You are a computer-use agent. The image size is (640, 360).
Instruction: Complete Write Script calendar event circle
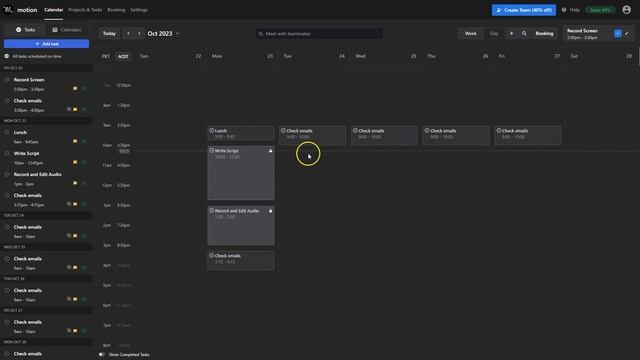[211, 151]
